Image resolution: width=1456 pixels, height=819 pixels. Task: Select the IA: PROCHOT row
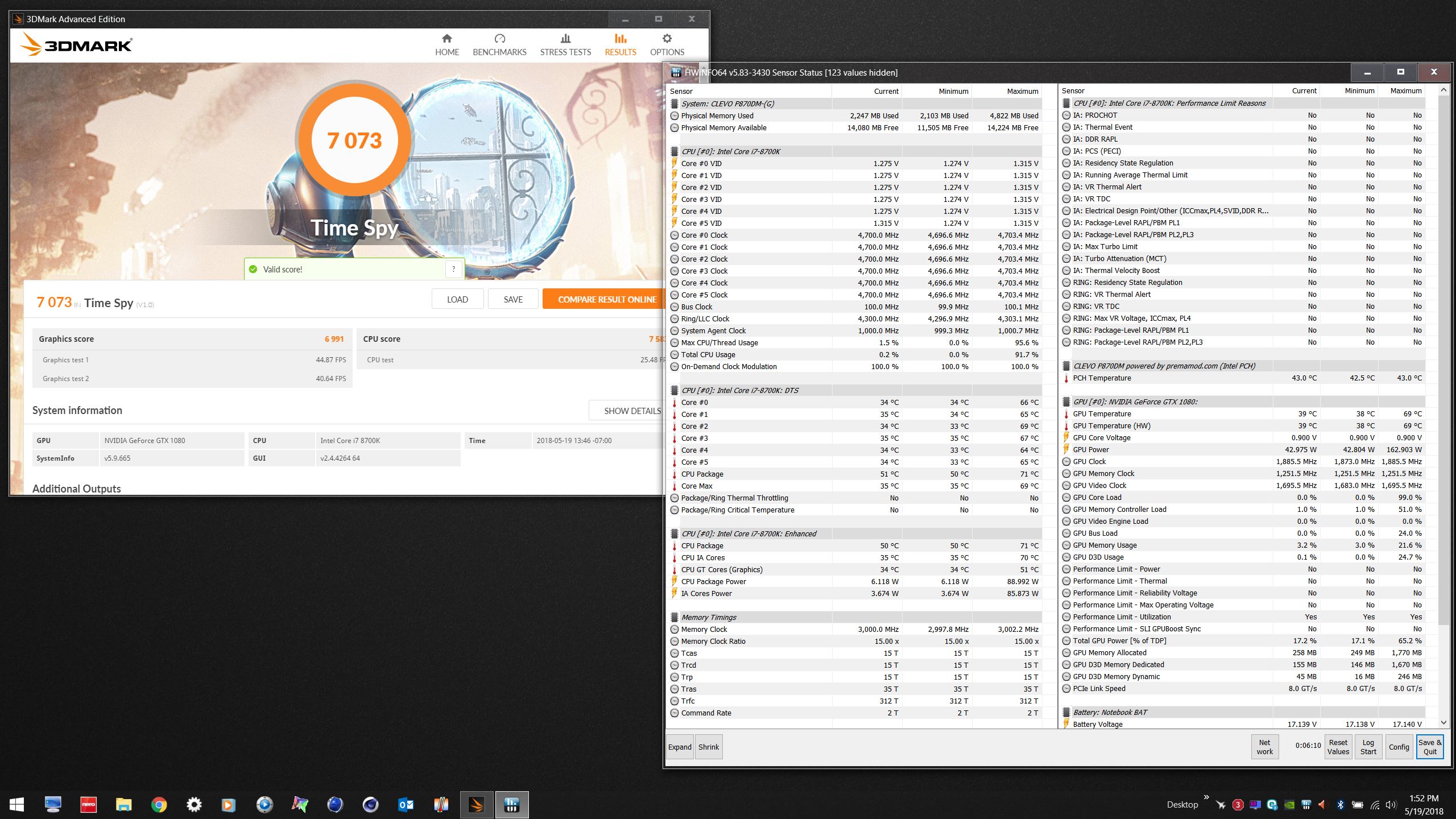point(1243,115)
